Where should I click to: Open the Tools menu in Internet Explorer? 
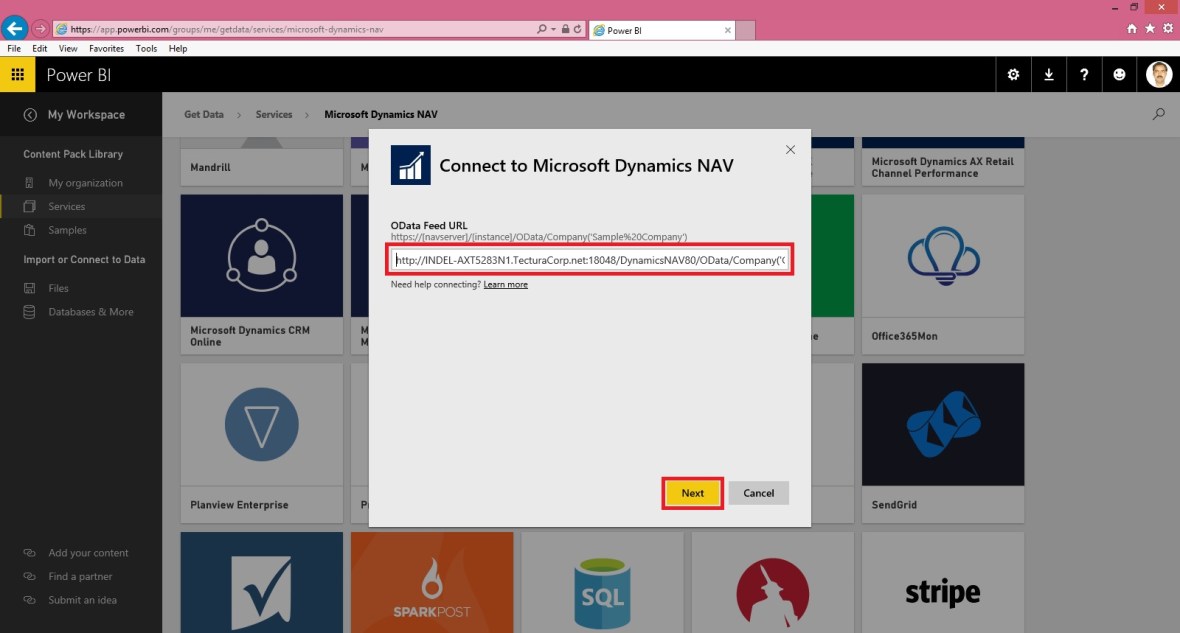tap(146, 47)
